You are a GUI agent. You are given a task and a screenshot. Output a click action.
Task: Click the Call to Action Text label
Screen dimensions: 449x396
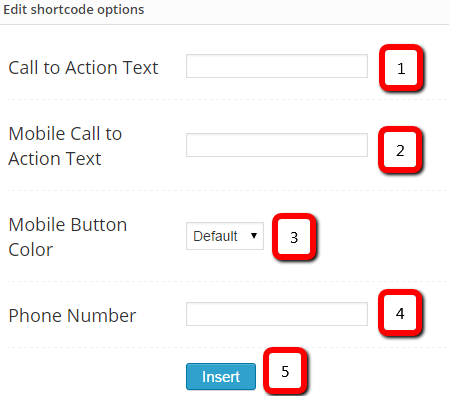pyautogui.click(x=83, y=68)
